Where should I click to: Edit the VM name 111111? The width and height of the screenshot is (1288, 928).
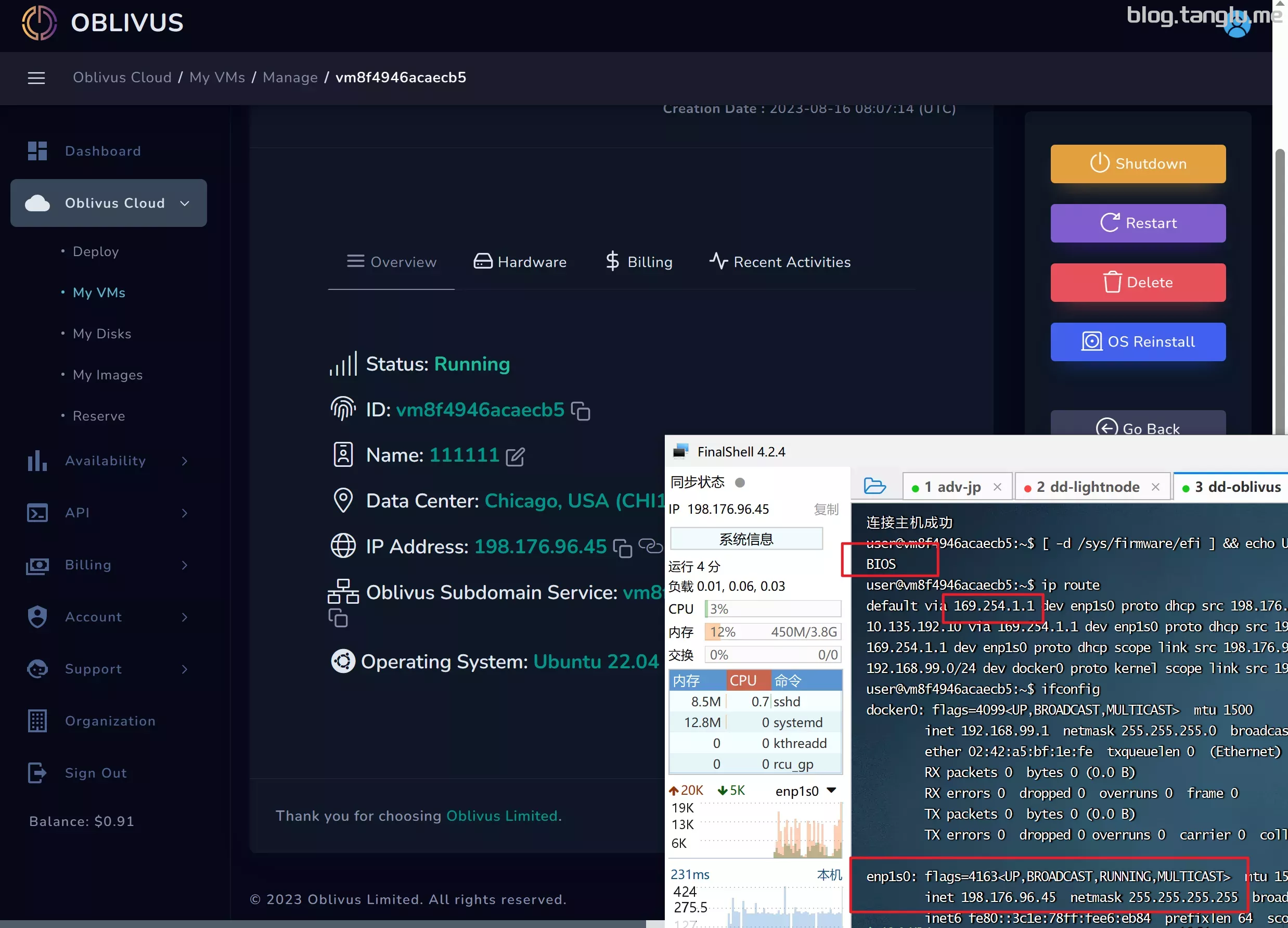pyautogui.click(x=515, y=456)
